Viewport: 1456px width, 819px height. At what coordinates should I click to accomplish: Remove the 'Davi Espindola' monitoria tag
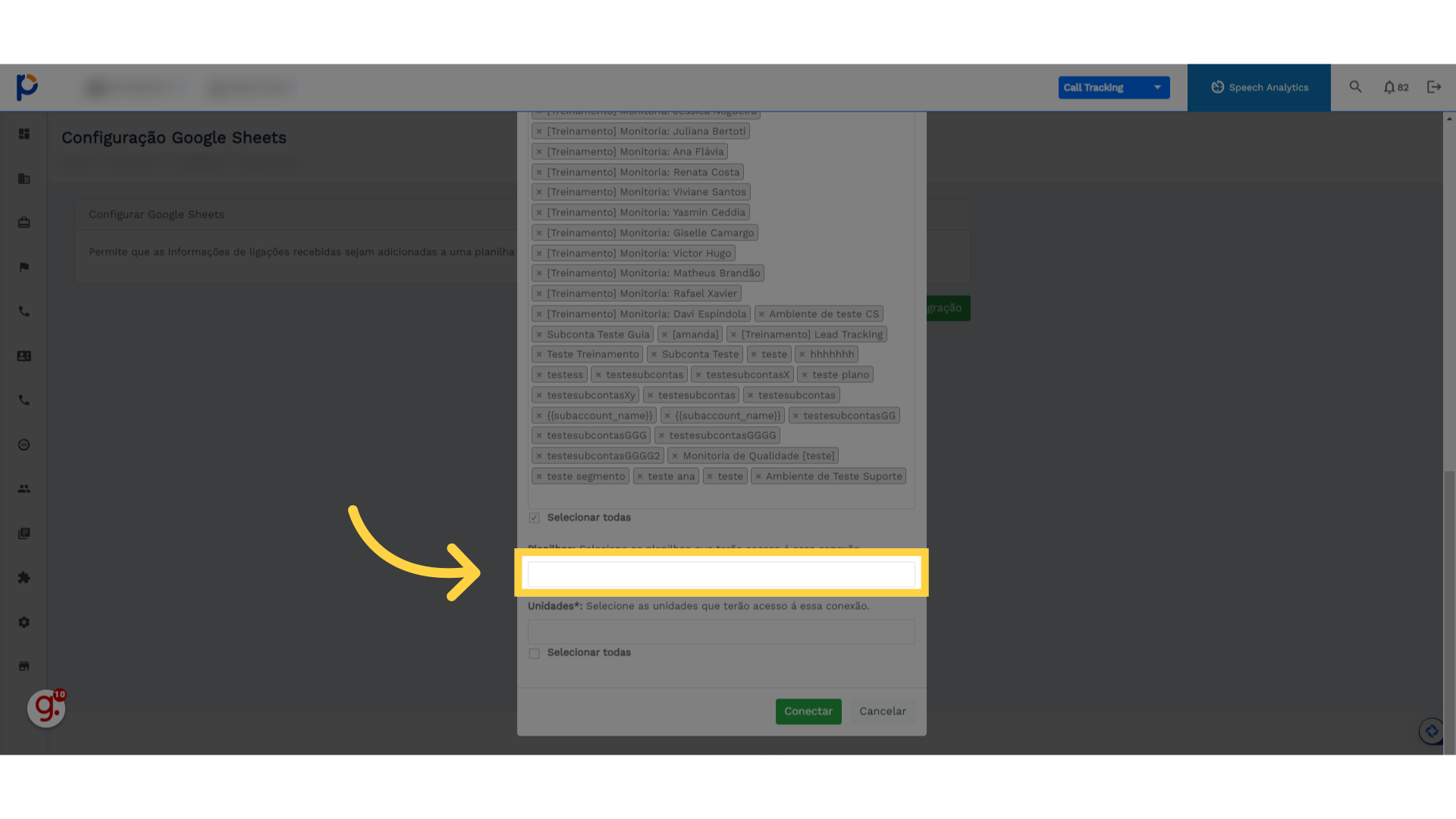point(539,314)
